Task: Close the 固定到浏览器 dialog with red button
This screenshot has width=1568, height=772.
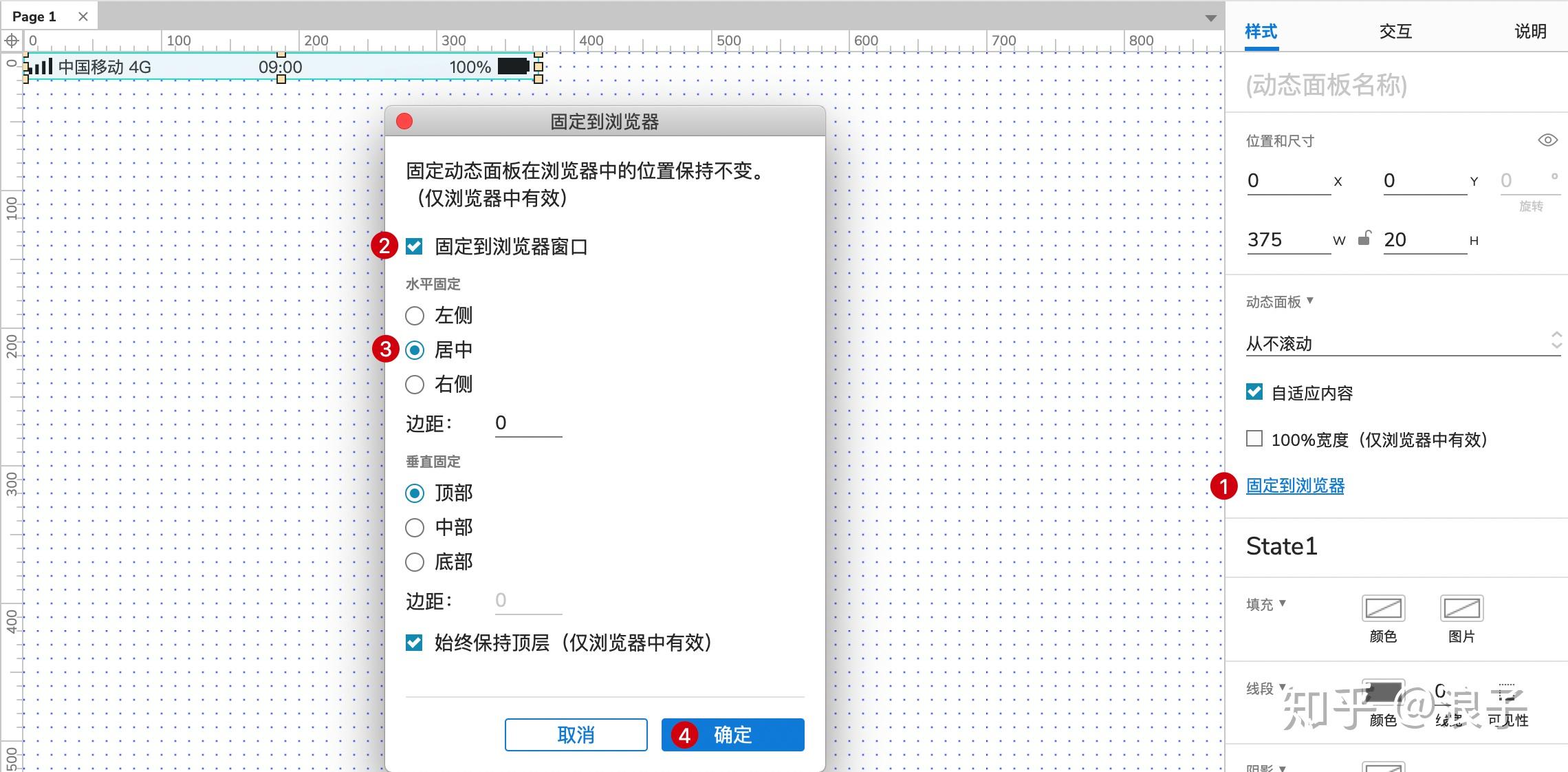Action: [404, 122]
